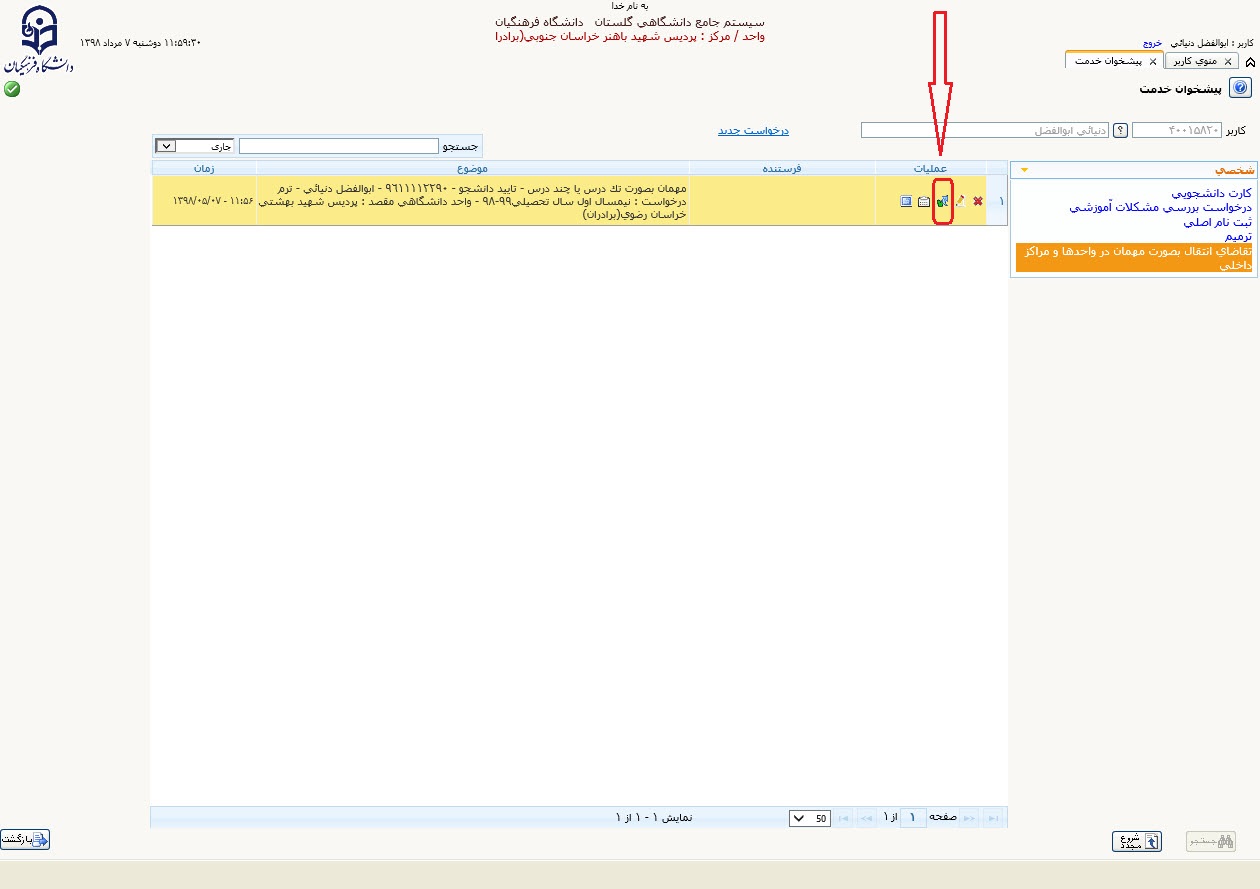1260x889 pixels.
Task: Click the جستجو search text field
Action: pos(339,146)
